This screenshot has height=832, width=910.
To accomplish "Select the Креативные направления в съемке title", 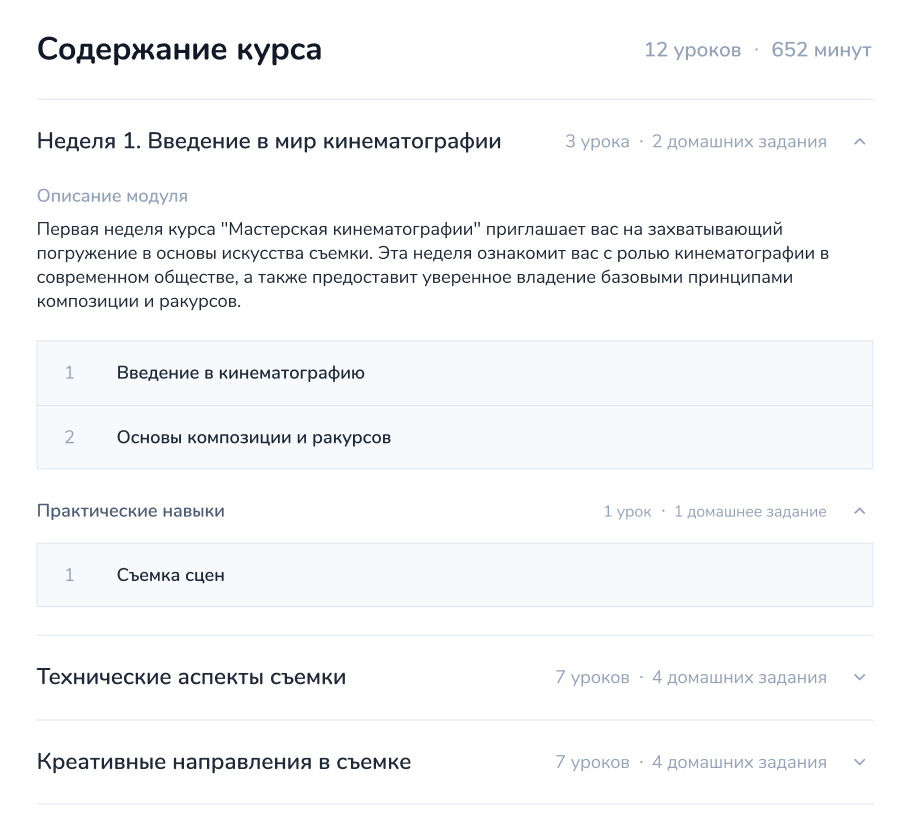I will [224, 762].
